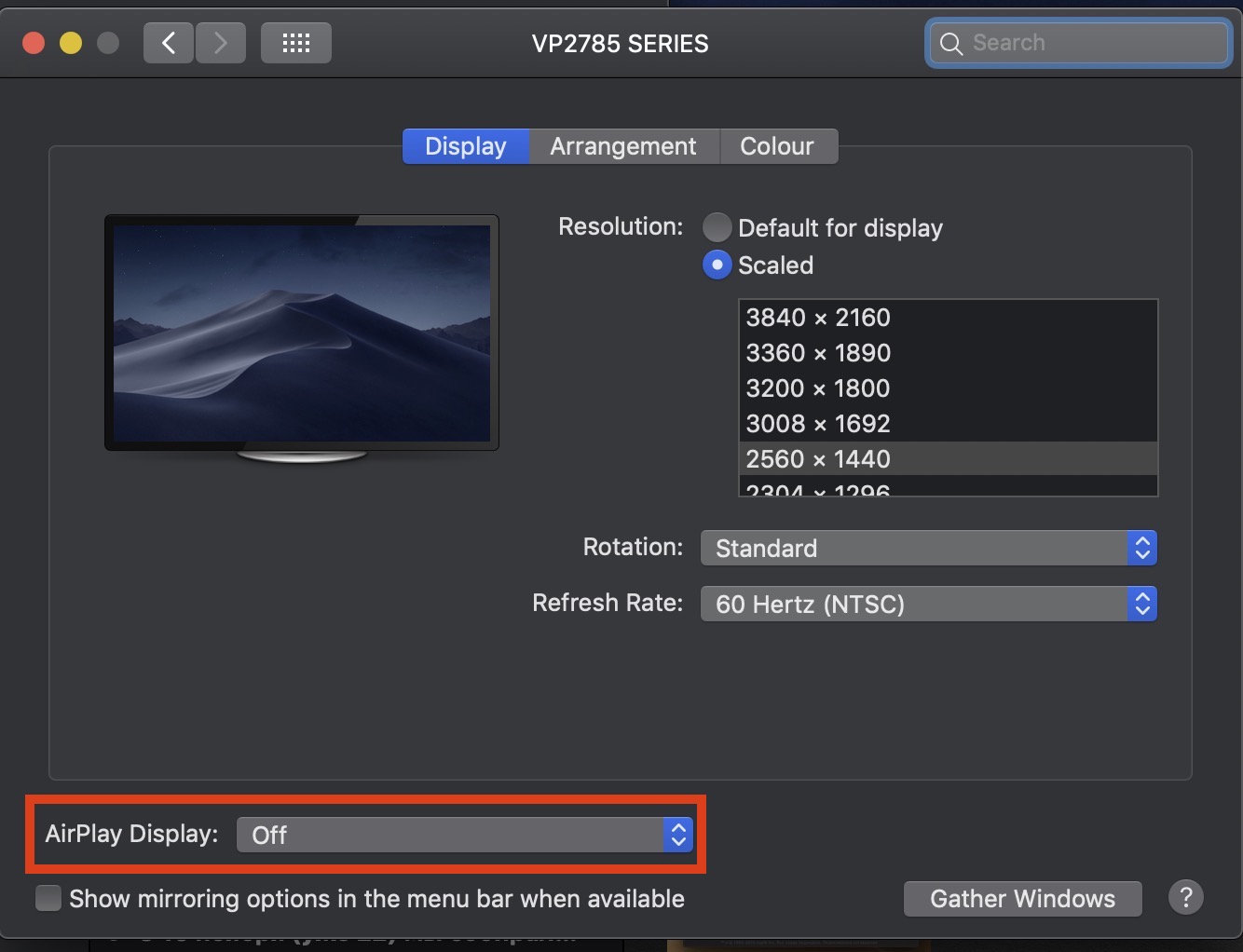Image resolution: width=1243 pixels, height=952 pixels.
Task: Close the VP2785 SERIES window
Action: 34,43
